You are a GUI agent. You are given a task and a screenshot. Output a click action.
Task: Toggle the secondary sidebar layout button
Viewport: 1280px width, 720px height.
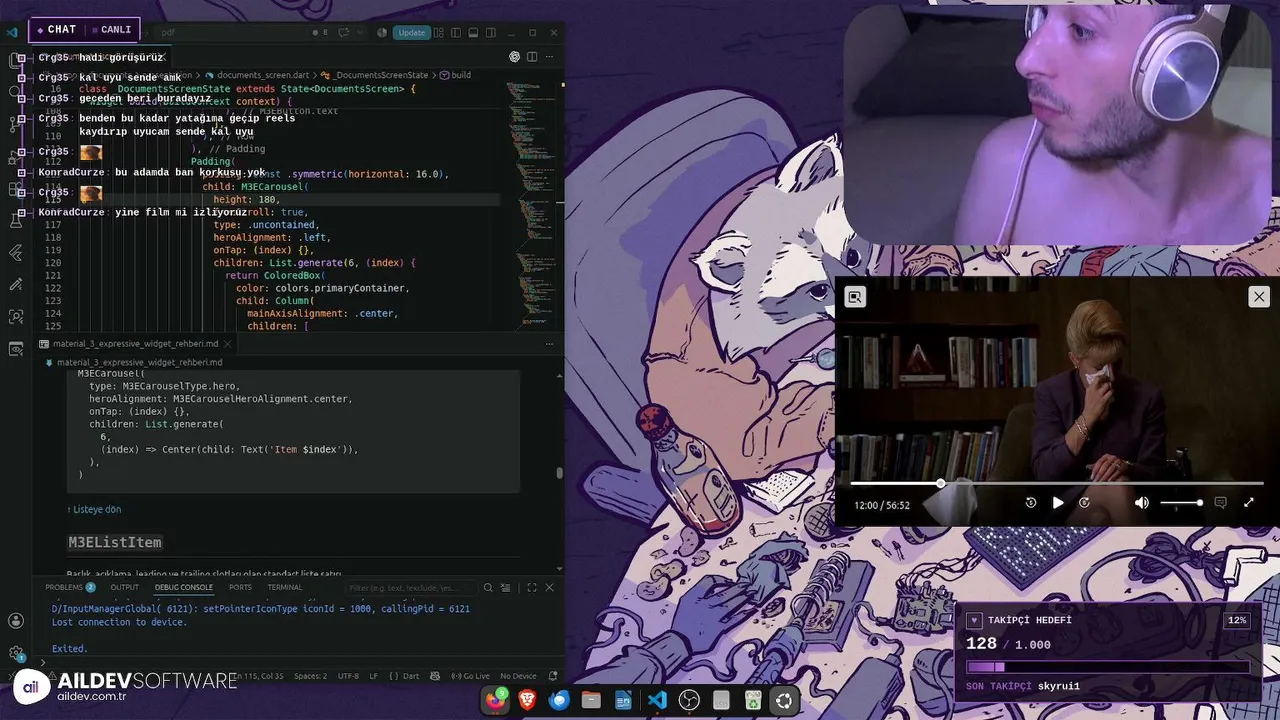point(490,32)
